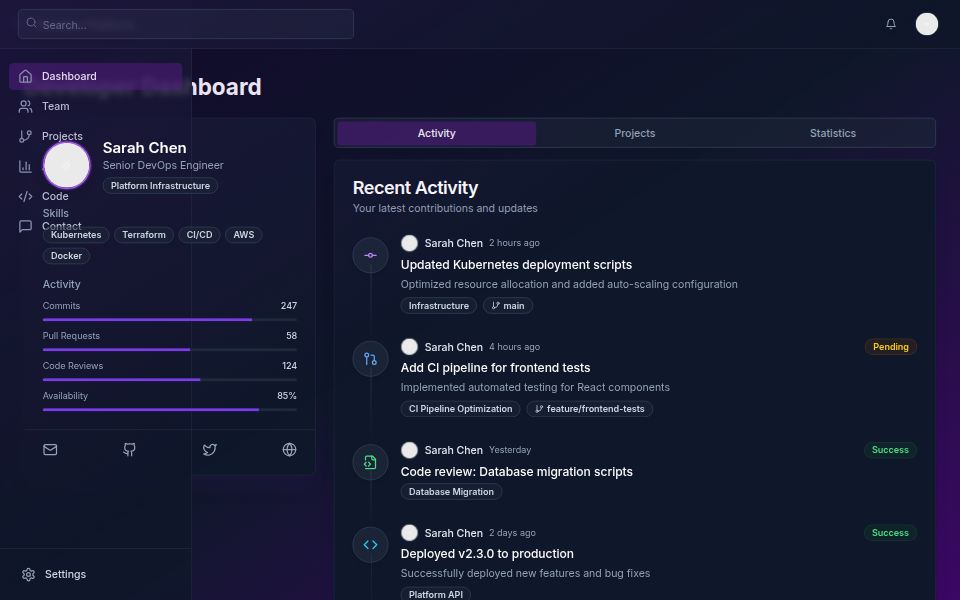Click the Kubernetes skill tag

[x=76, y=235]
